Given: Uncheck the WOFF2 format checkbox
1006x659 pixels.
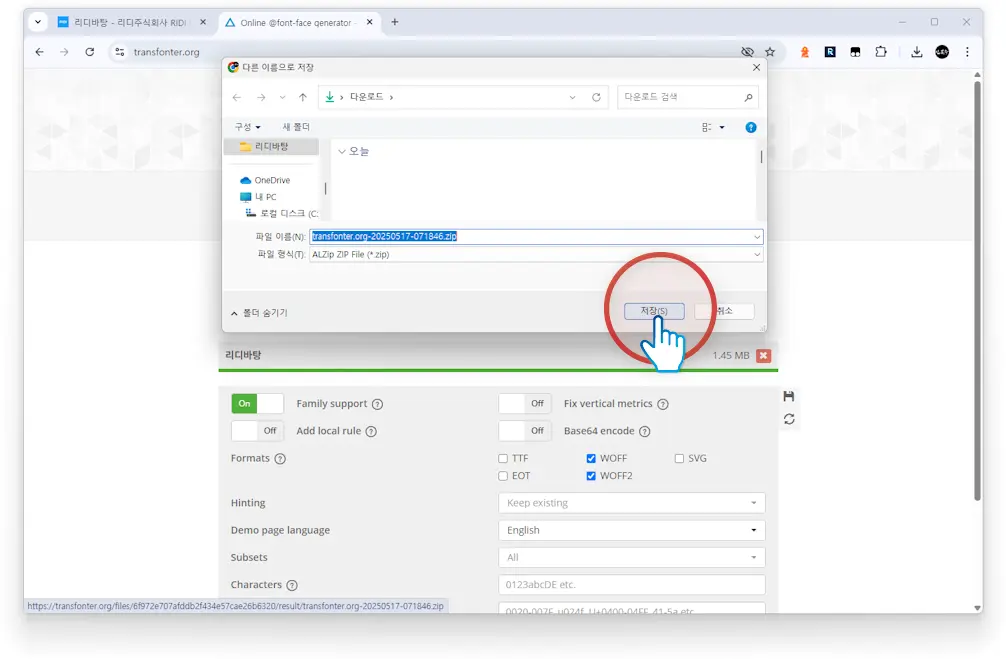Looking at the screenshot, I should (x=591, y=475).
